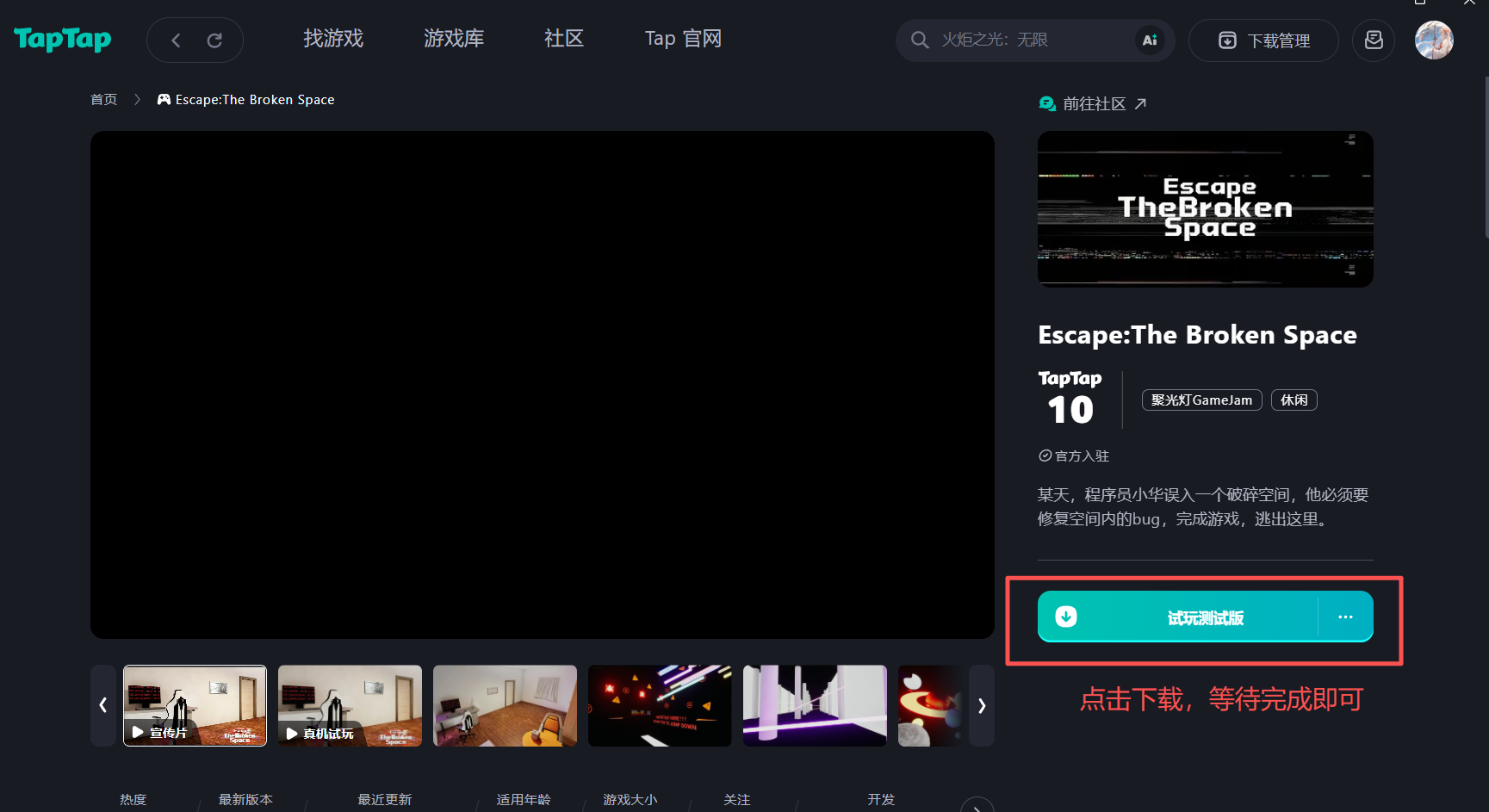Click the Escape The Broken Space banner image
Image resolution: width=1489 pixels, height=812 pixels.
[x=1206, y=209]
